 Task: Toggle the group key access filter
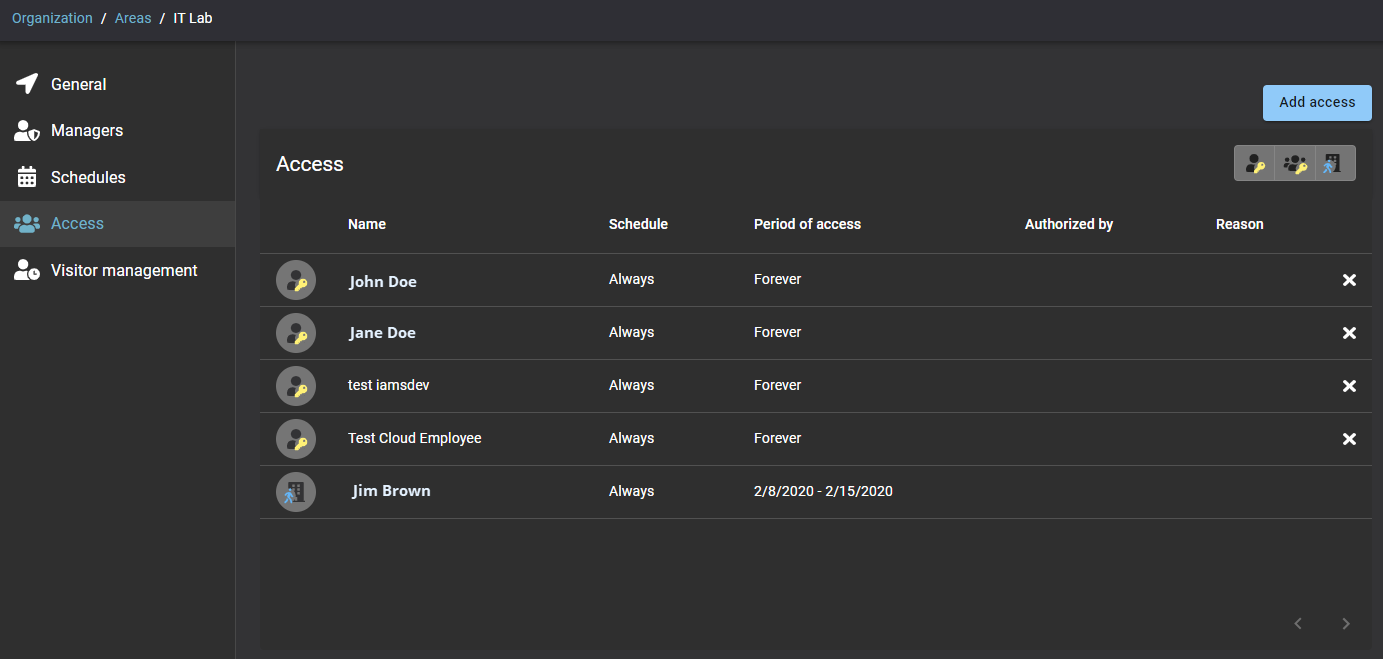(x=1295, y=163)
